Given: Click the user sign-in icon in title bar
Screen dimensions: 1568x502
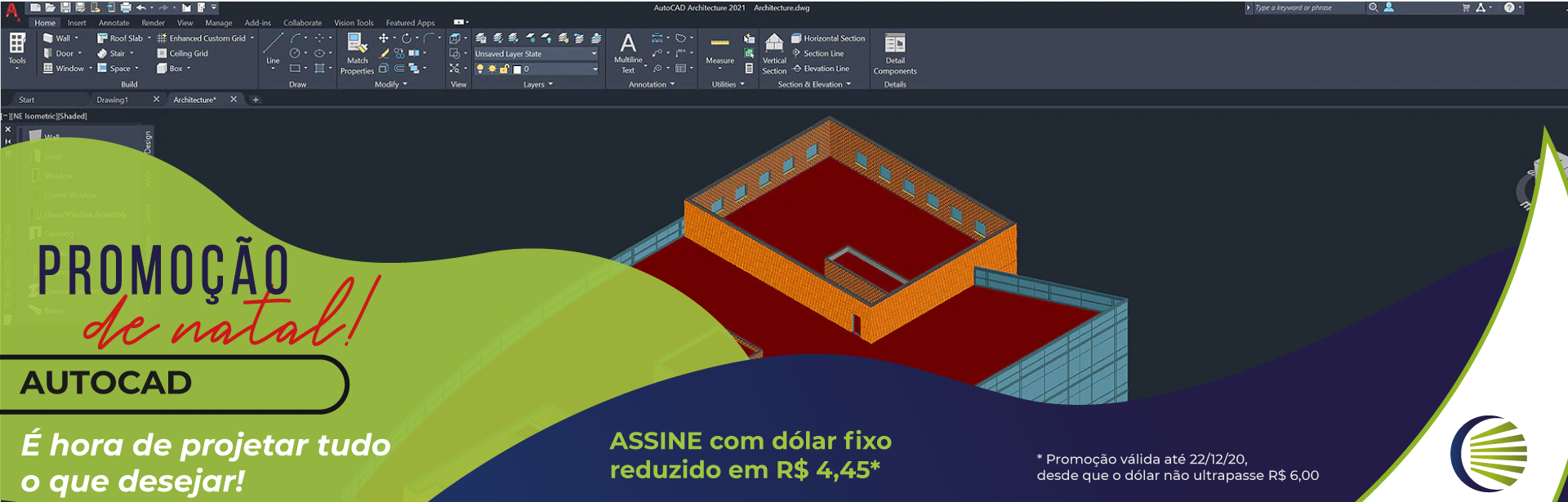Looking at the screenshot, I should pyautogui.click(x=1388, y=7).
